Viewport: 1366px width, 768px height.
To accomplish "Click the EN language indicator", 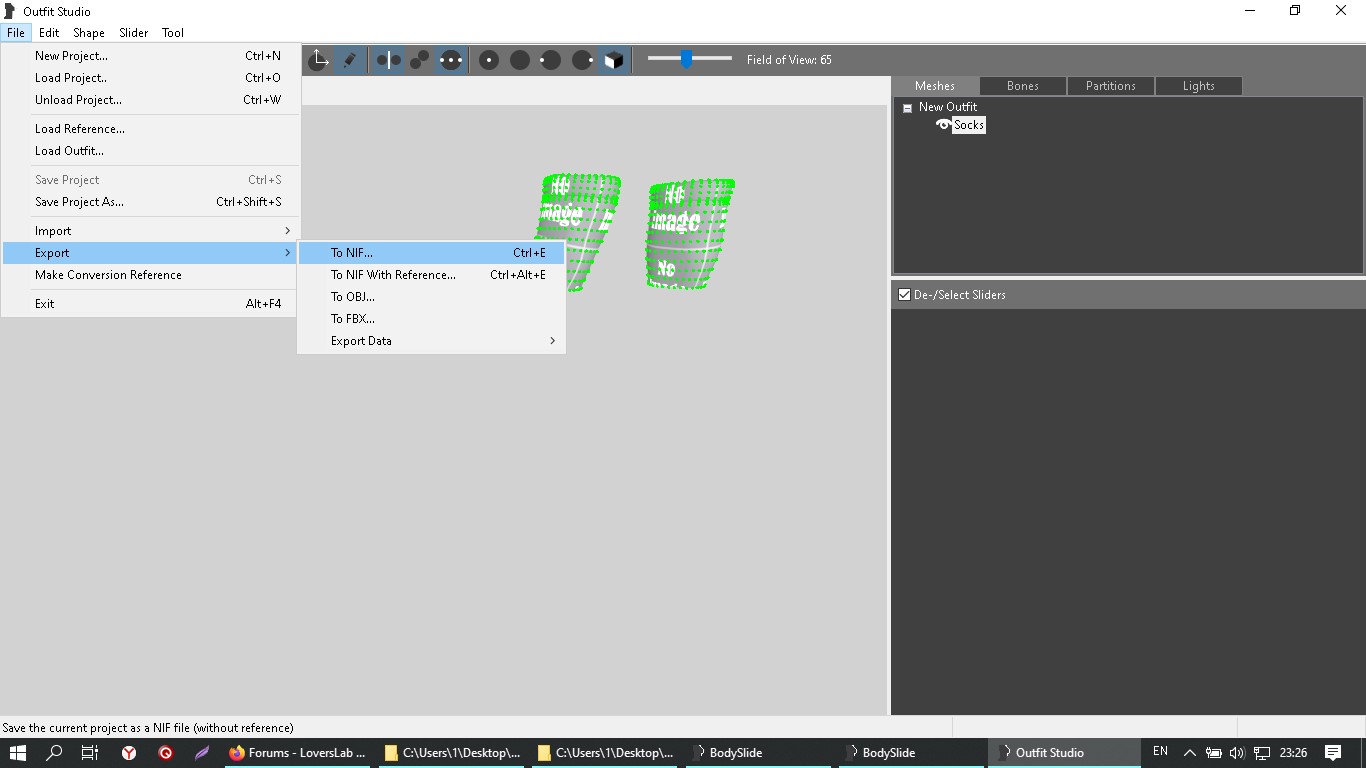I will click(x=1160, y=751).
